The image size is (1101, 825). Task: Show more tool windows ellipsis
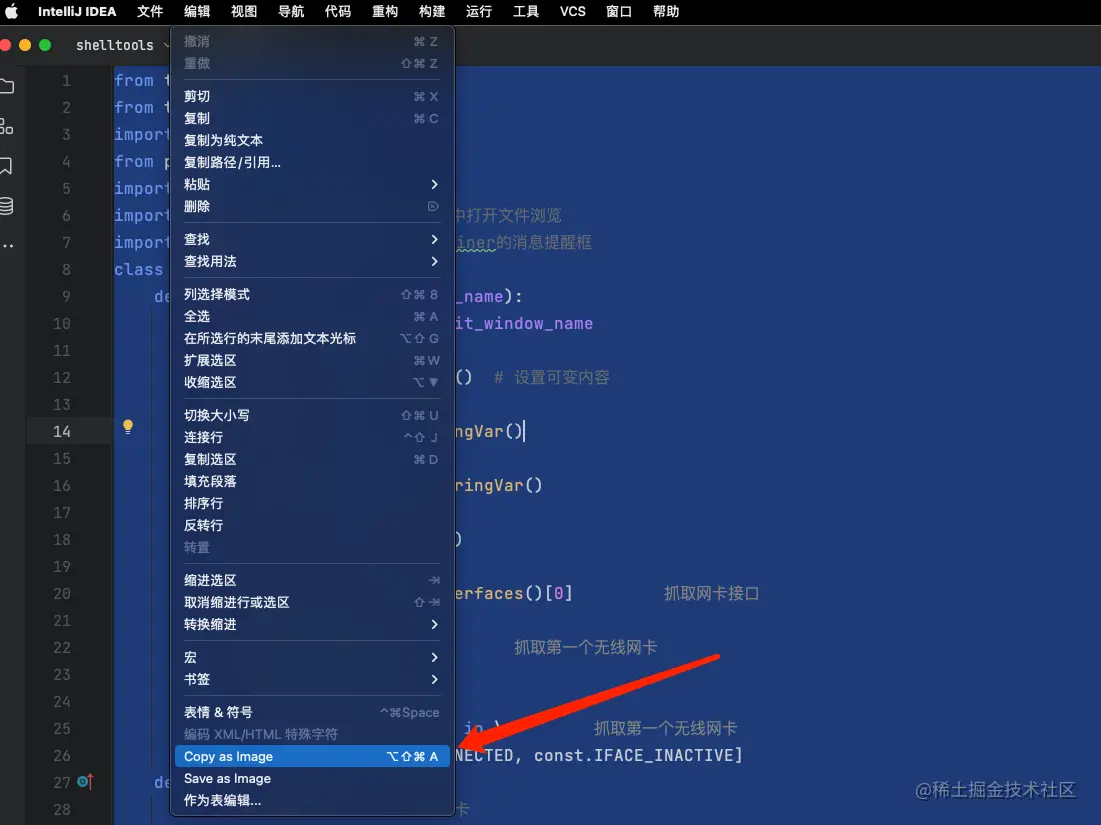8,246
